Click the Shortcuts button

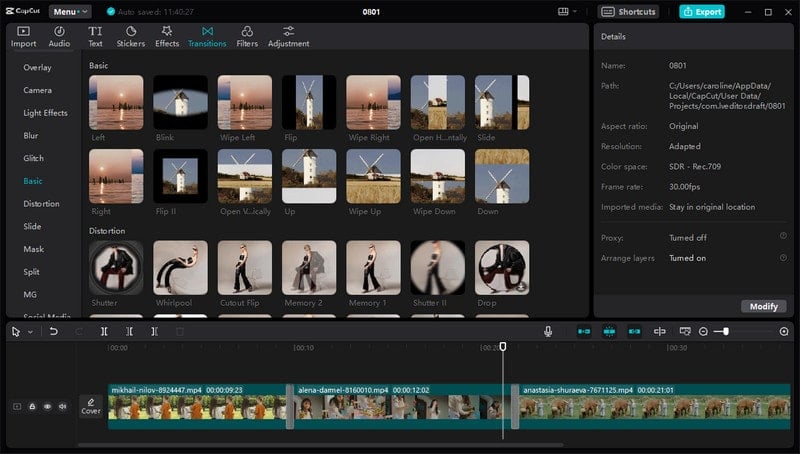click(628, 11)
